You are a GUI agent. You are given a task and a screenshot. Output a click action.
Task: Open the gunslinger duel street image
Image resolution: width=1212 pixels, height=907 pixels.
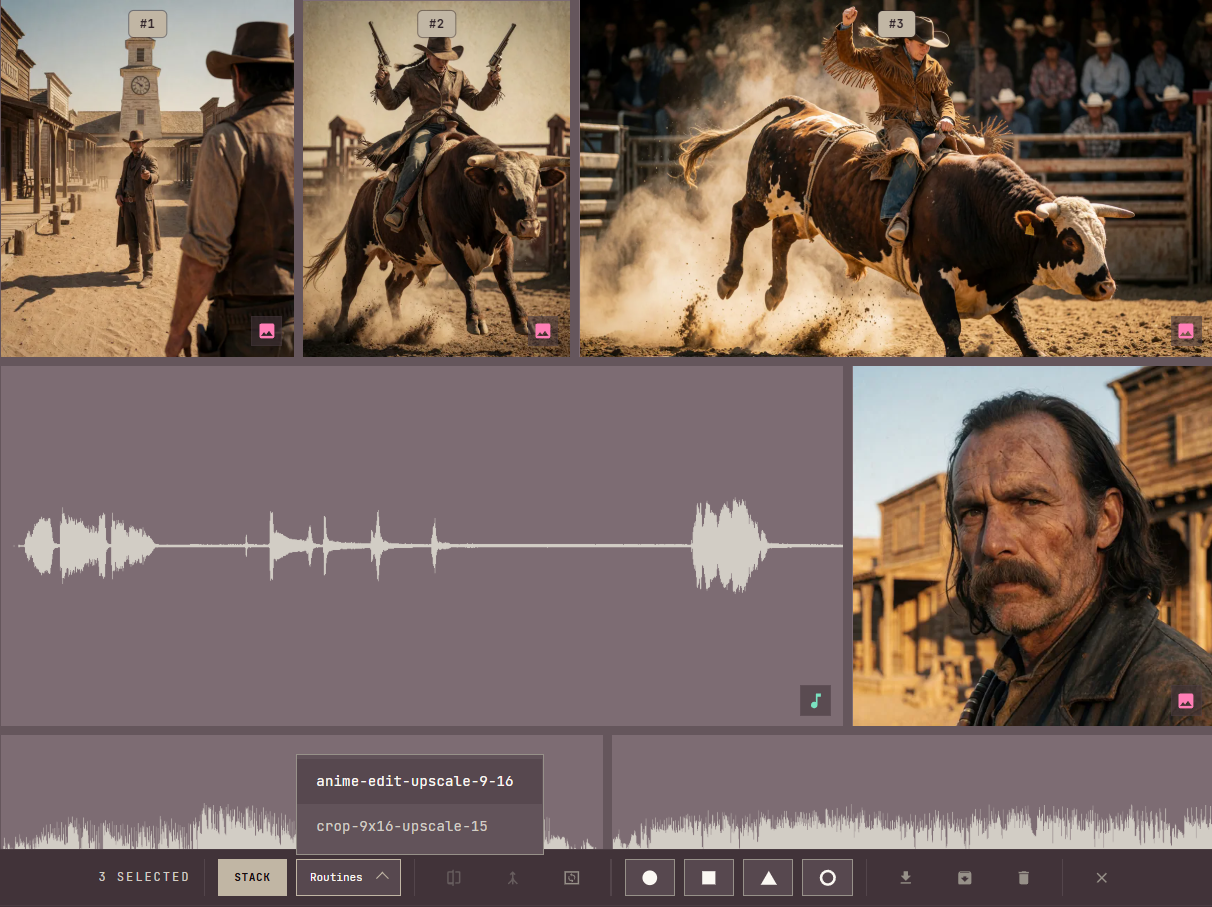coord(147,178)
